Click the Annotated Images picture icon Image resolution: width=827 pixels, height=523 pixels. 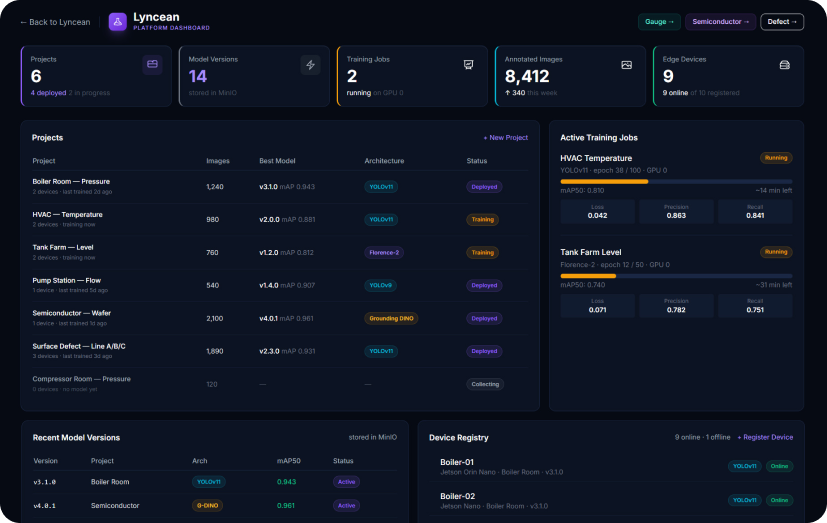(x=627, y=65)
